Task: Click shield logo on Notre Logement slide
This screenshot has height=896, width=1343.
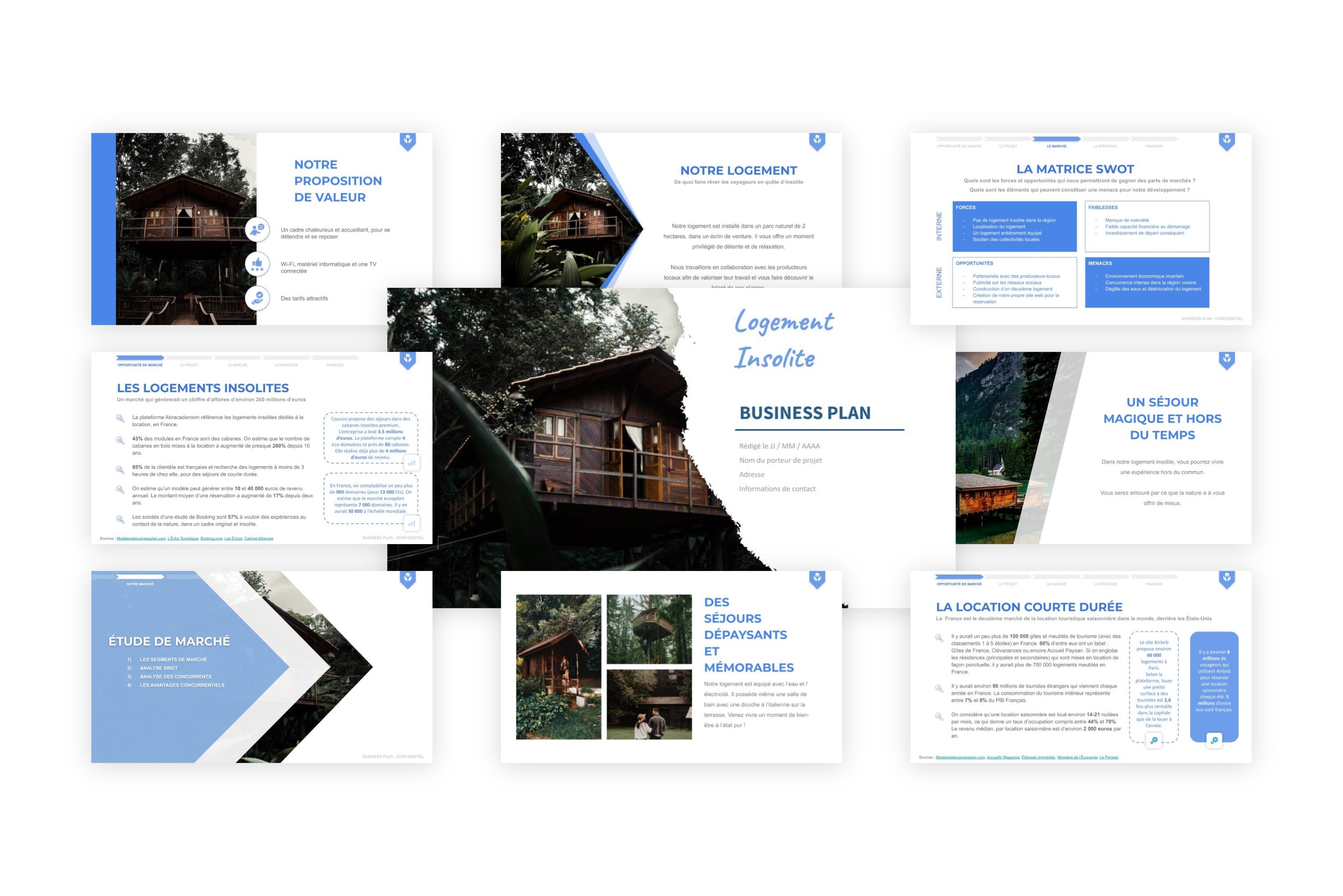Action: coord(817,141)
